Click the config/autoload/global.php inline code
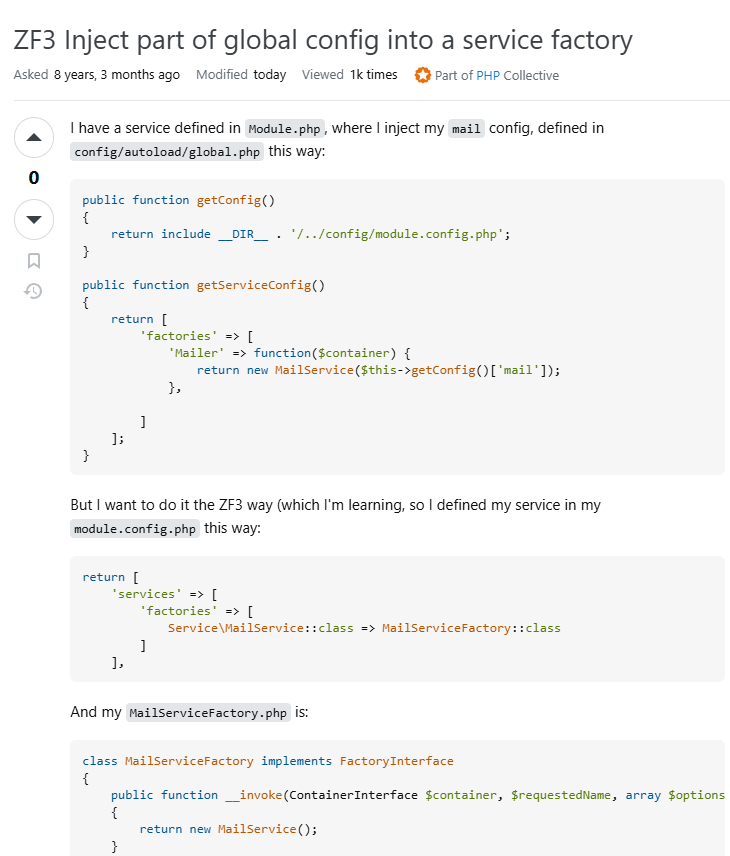The width and height of the screenshot is (730, 856). [x=168, y=152]
